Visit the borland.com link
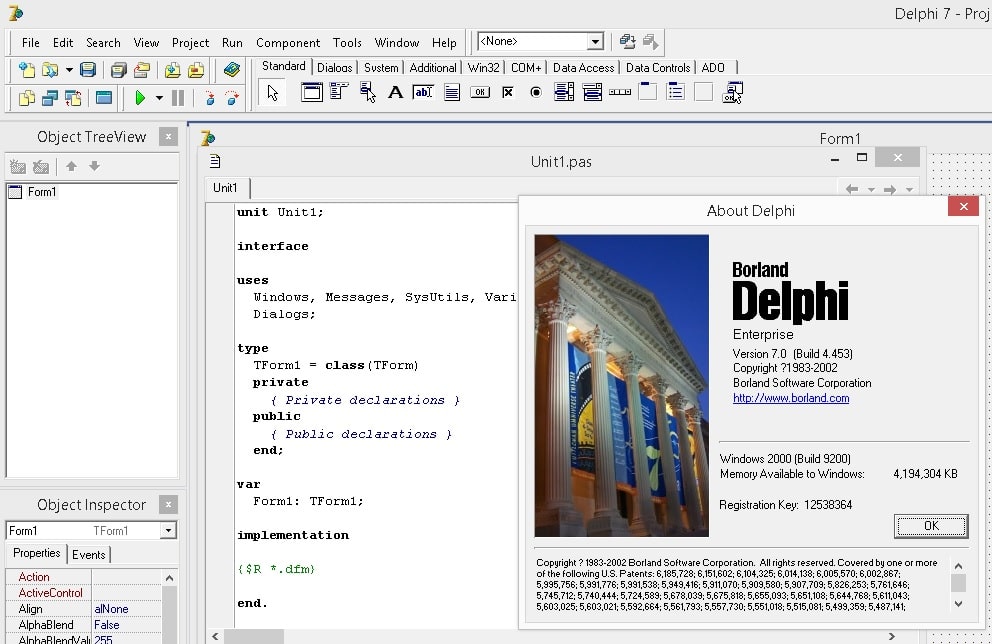 (x=791, y=397)
